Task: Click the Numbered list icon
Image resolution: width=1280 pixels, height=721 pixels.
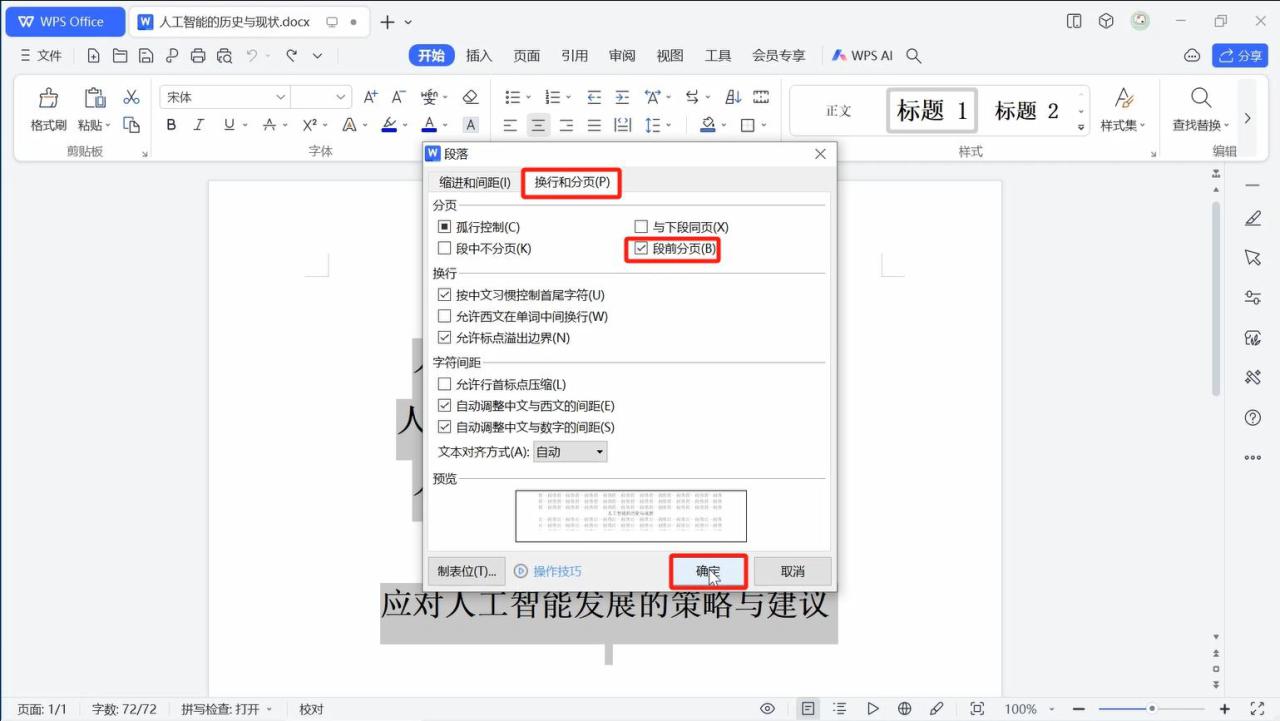Action: (552, 97)
